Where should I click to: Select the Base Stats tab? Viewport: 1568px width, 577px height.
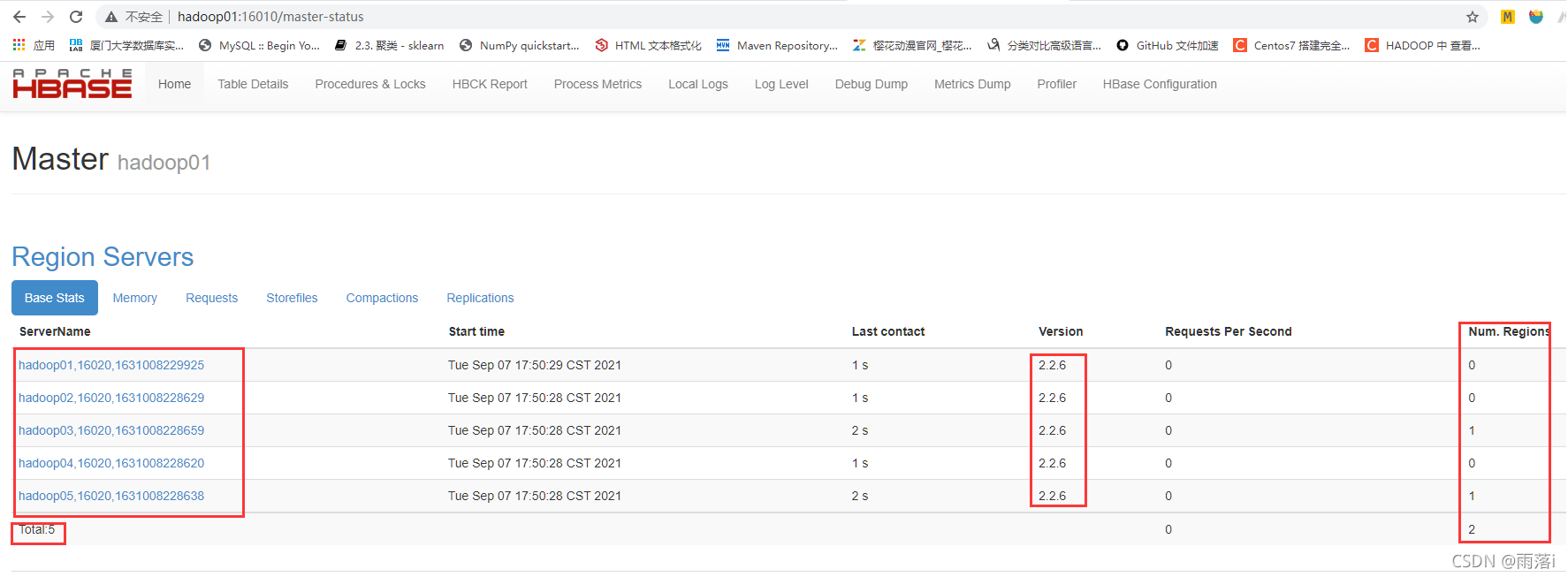(55, 298)
